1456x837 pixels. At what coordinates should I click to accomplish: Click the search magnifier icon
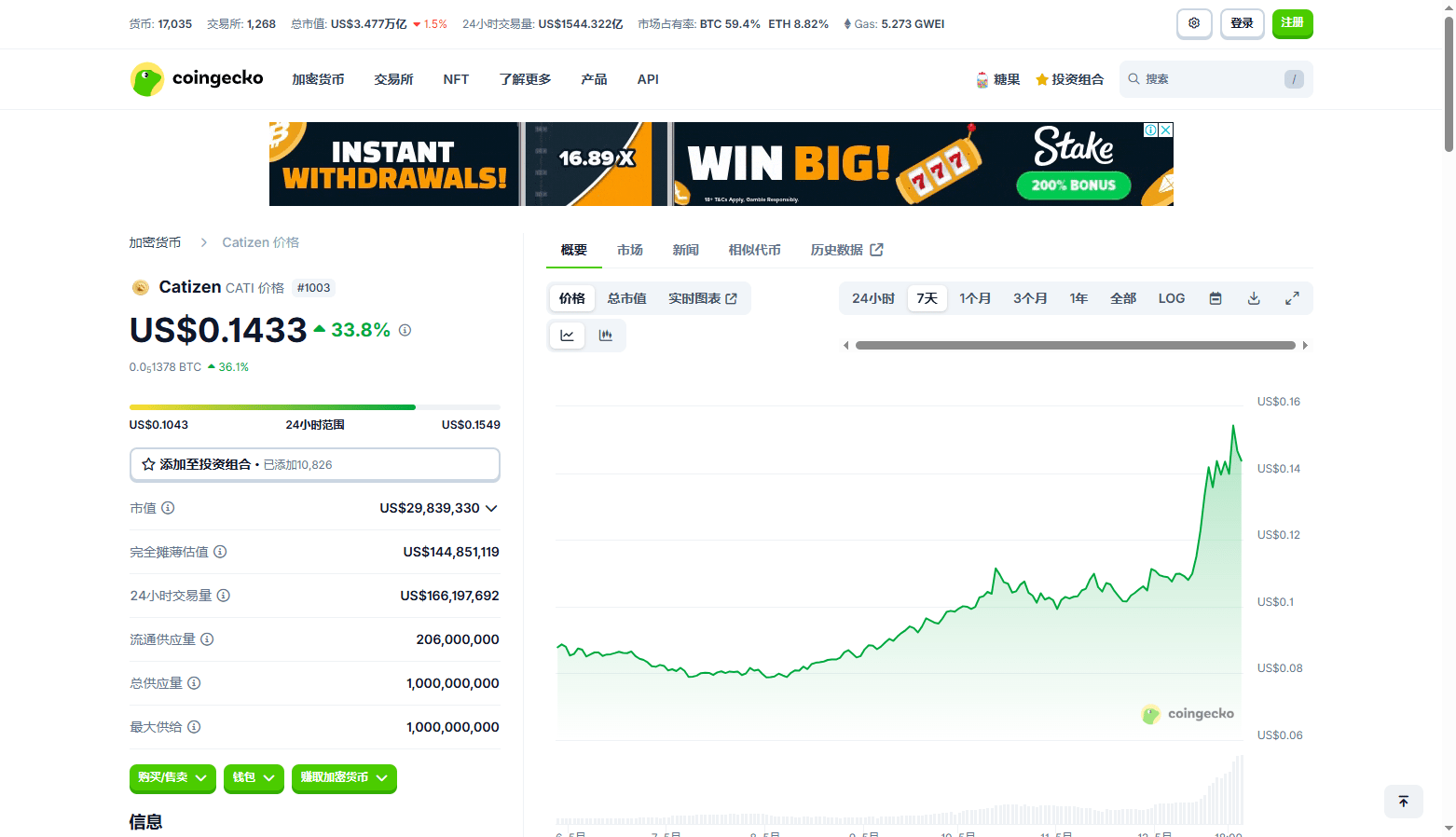tap(1133, 79)
